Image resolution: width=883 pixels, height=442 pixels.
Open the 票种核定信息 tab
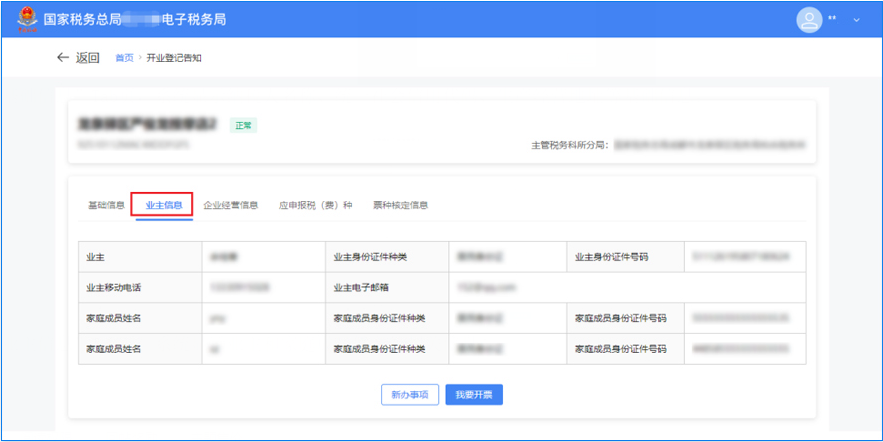coord(400,205)
